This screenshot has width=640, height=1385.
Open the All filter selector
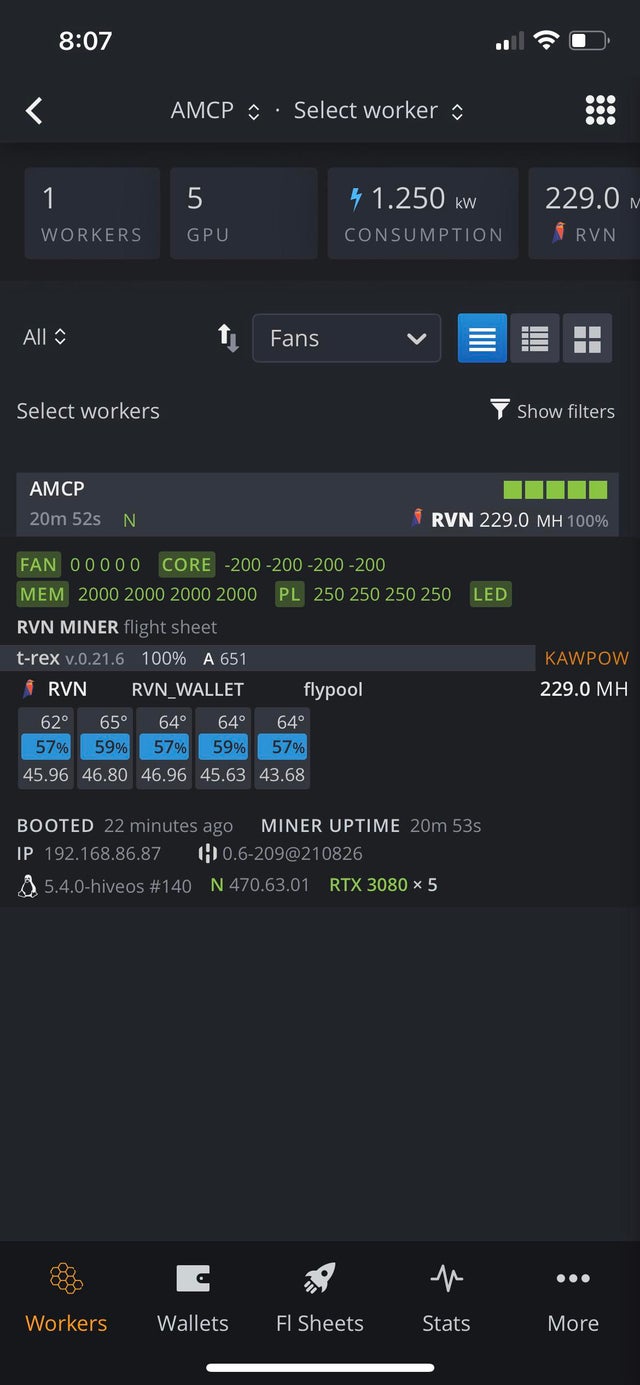pos(45,337)
